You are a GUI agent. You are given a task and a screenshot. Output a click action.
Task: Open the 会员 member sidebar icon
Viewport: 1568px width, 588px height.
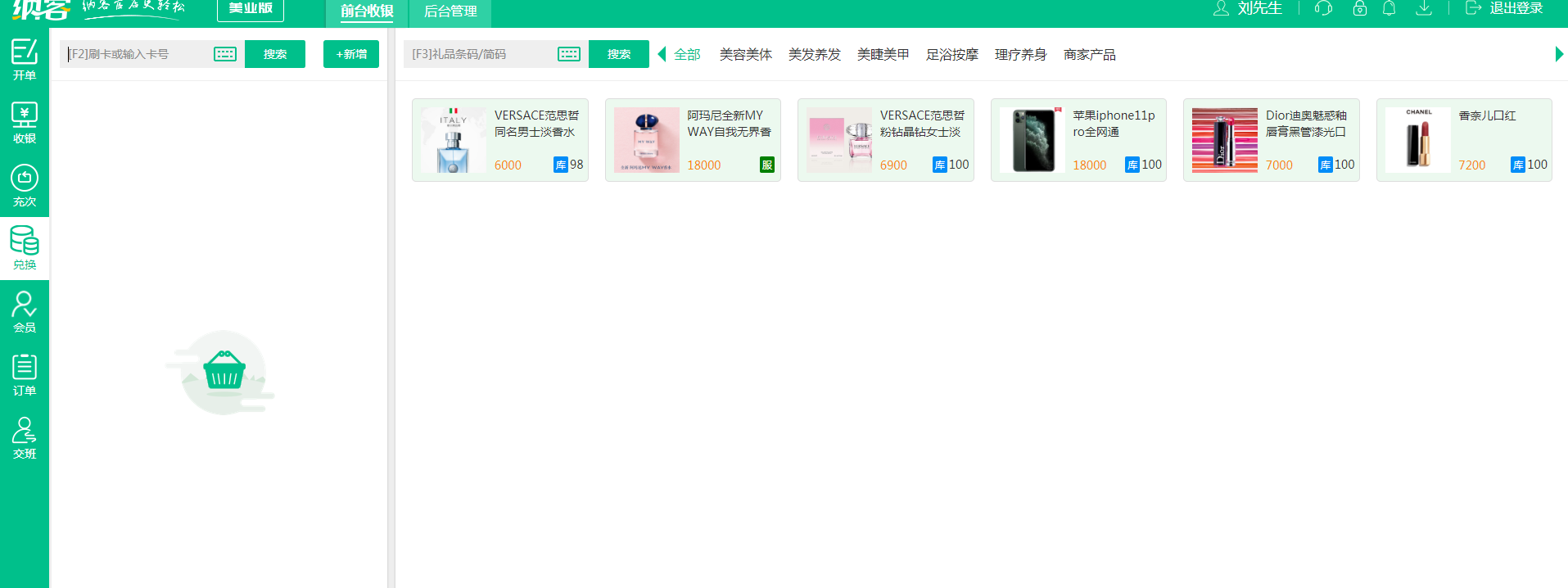pyautogui.click(x=25, y=312)
